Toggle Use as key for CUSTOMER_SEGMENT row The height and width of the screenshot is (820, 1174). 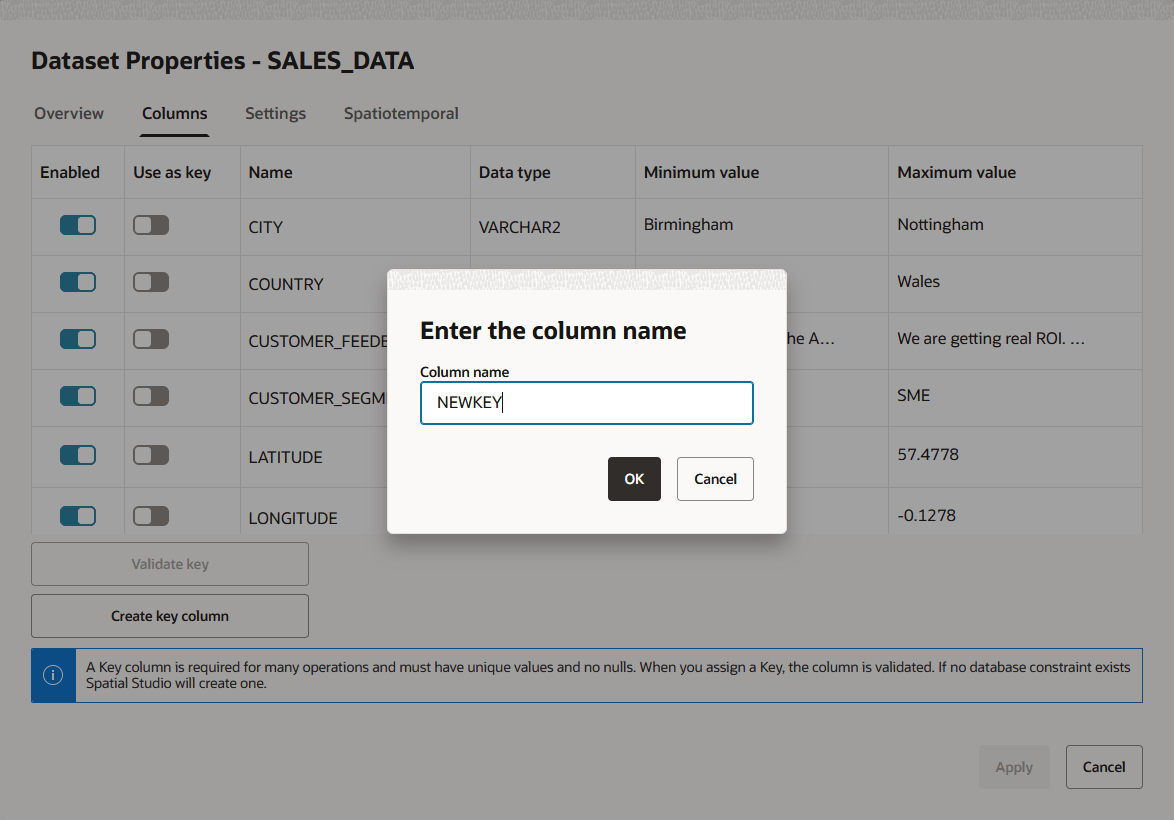click(151, 395)
